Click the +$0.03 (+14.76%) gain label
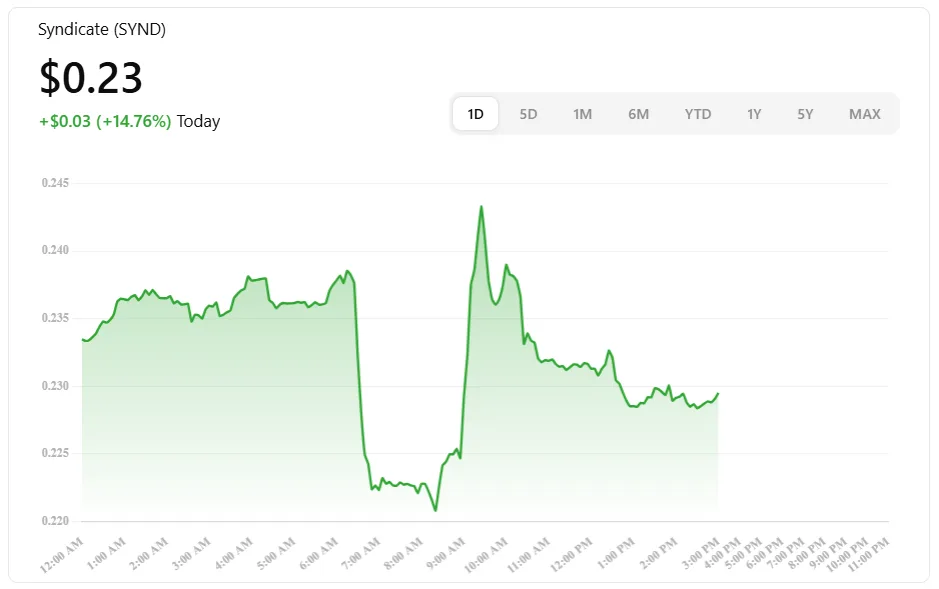939x589 pixels. pos(103,120)
